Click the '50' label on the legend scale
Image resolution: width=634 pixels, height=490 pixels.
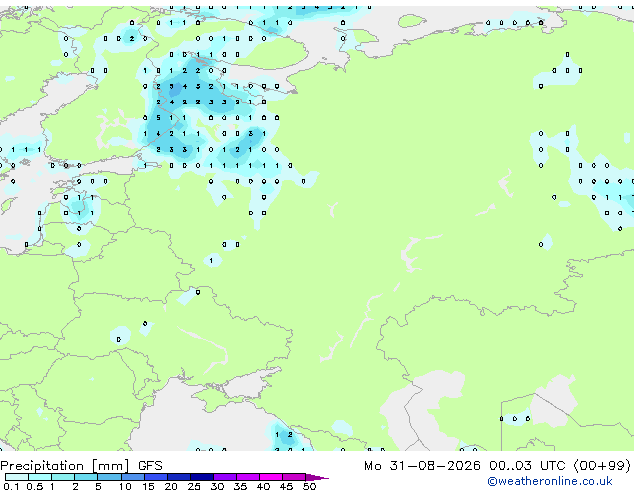309,486
